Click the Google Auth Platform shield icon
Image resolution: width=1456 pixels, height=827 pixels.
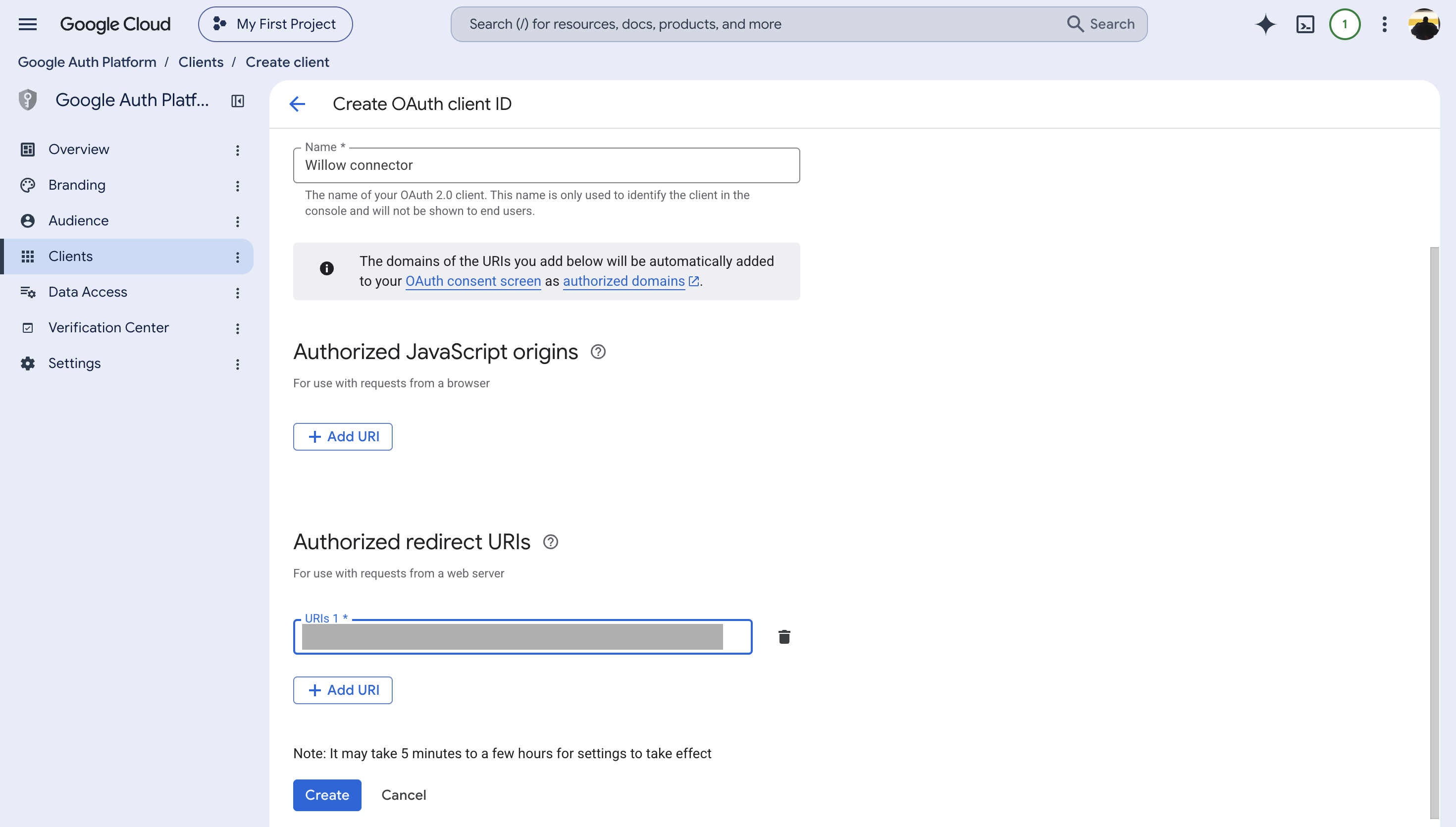[x=27, y=100]
